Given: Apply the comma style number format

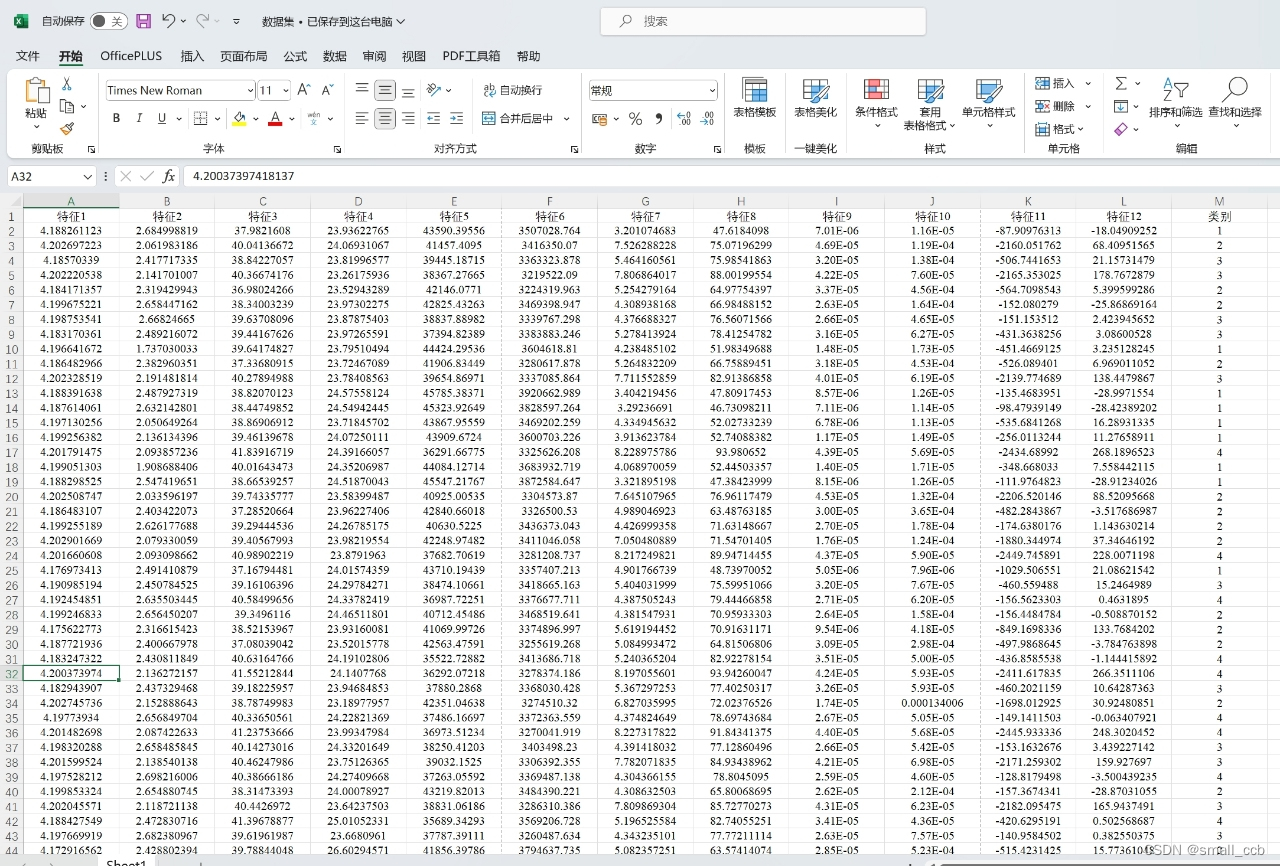Looking at the screenshot, I should tap(659, 119).
